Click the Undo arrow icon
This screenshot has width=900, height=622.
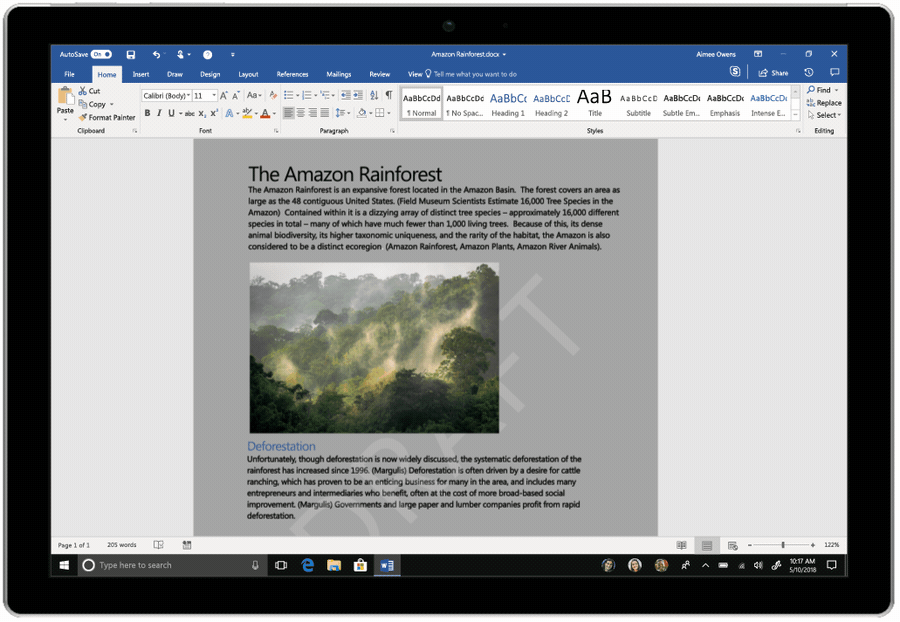pos(156,54)
